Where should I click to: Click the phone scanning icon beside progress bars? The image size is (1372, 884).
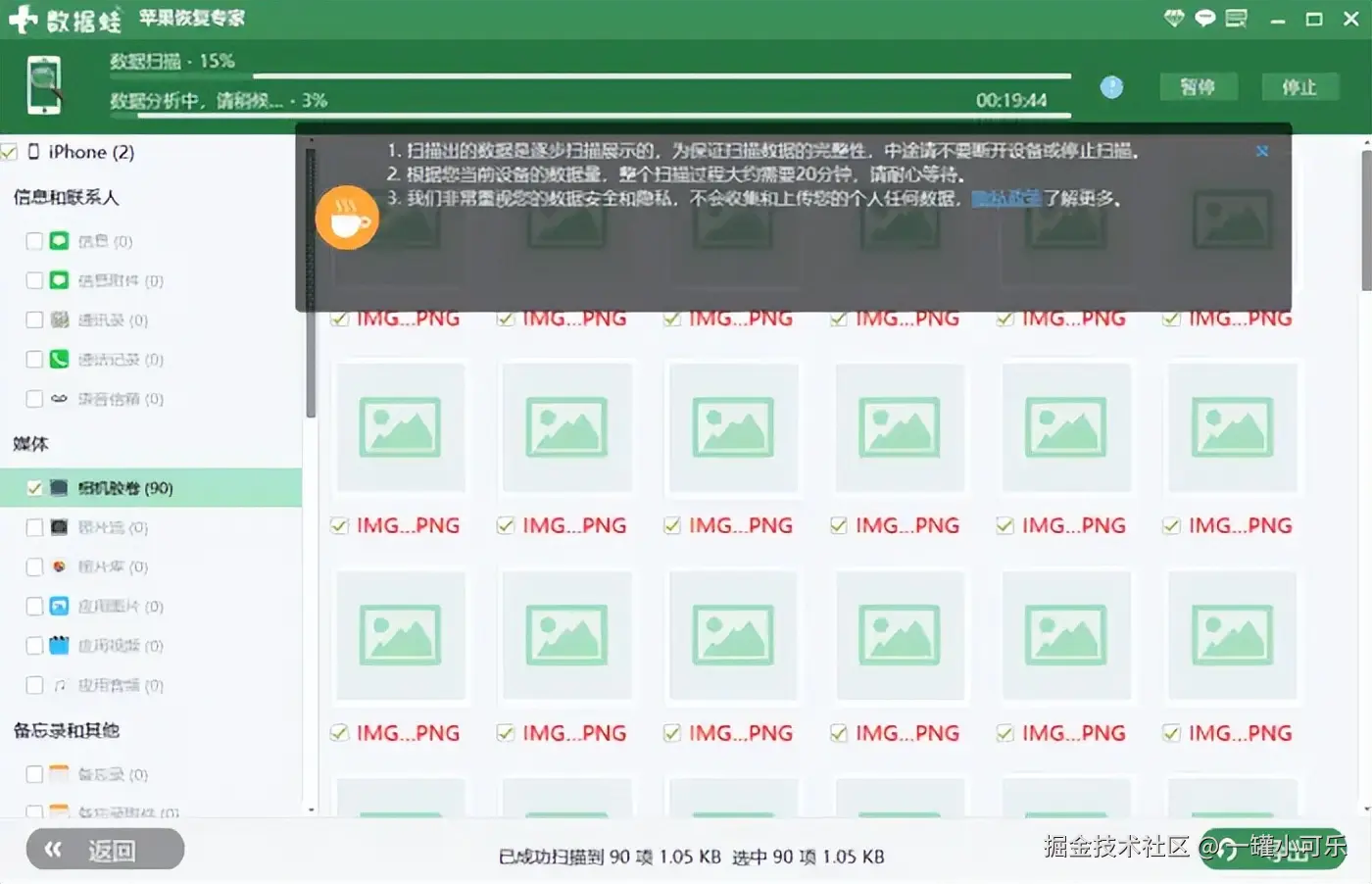coord(45,85)
